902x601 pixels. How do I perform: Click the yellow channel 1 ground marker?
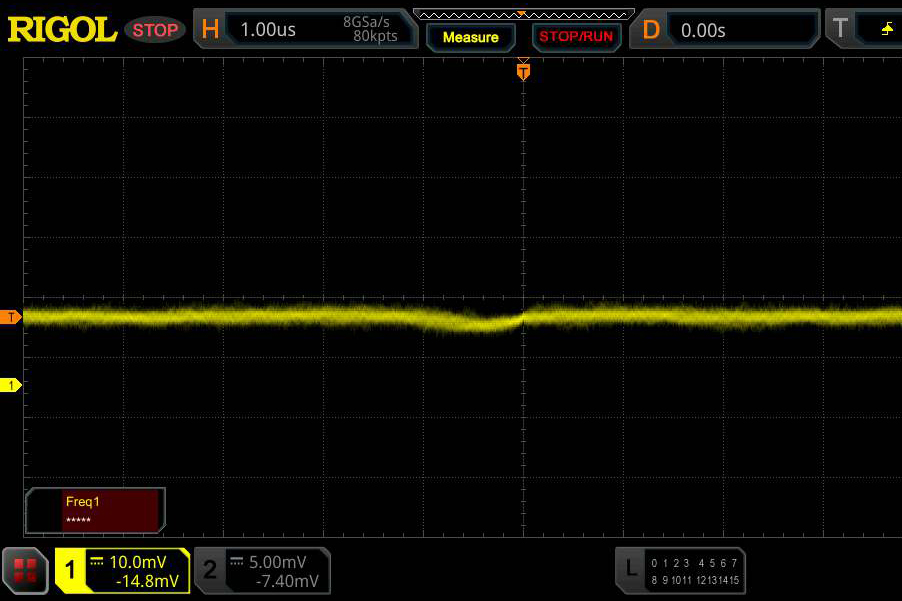coord(10,385)
